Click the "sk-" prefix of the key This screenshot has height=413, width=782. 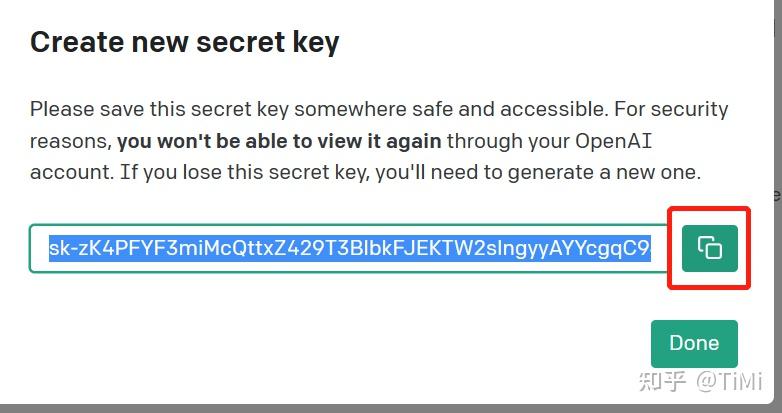[62, 248]
